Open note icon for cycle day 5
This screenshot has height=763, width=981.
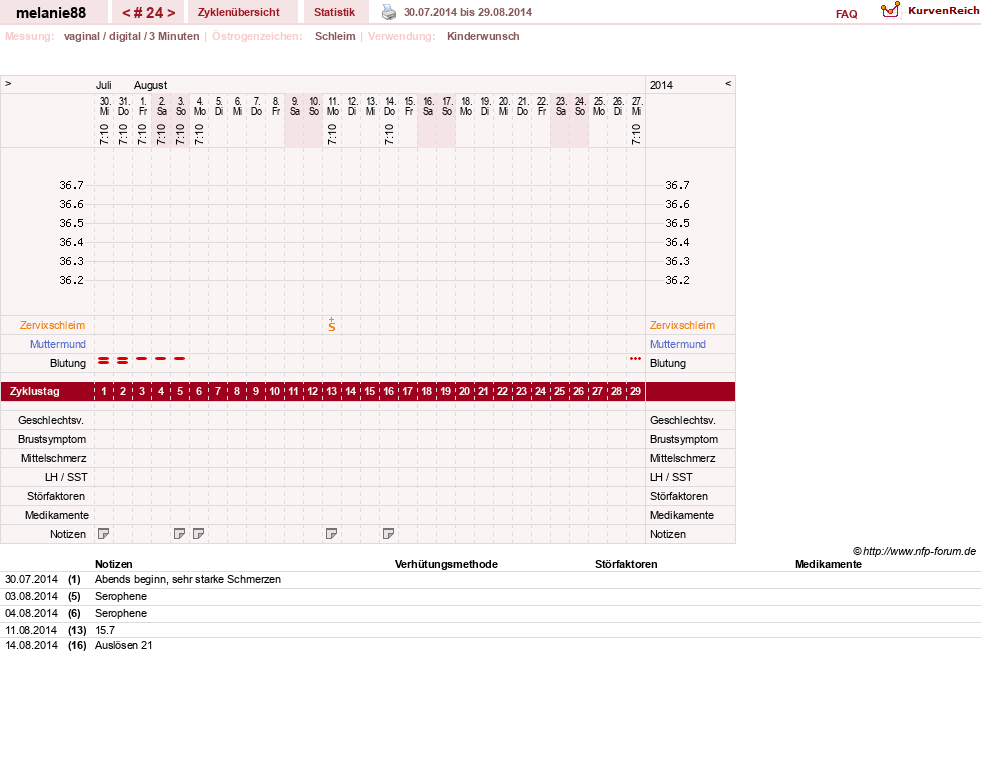pyautogui.click(x=180, y=533)
